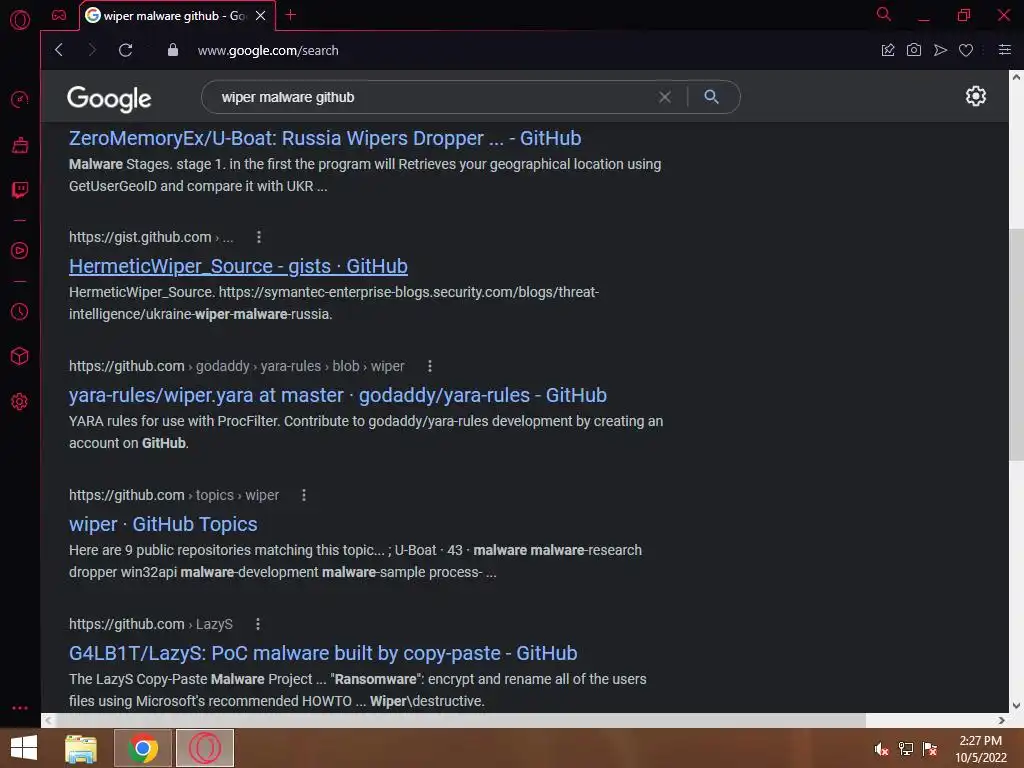Open the Opera main menu logo
The height and width of the screenshot is (768, 1024).
click(x=20, y=20)
